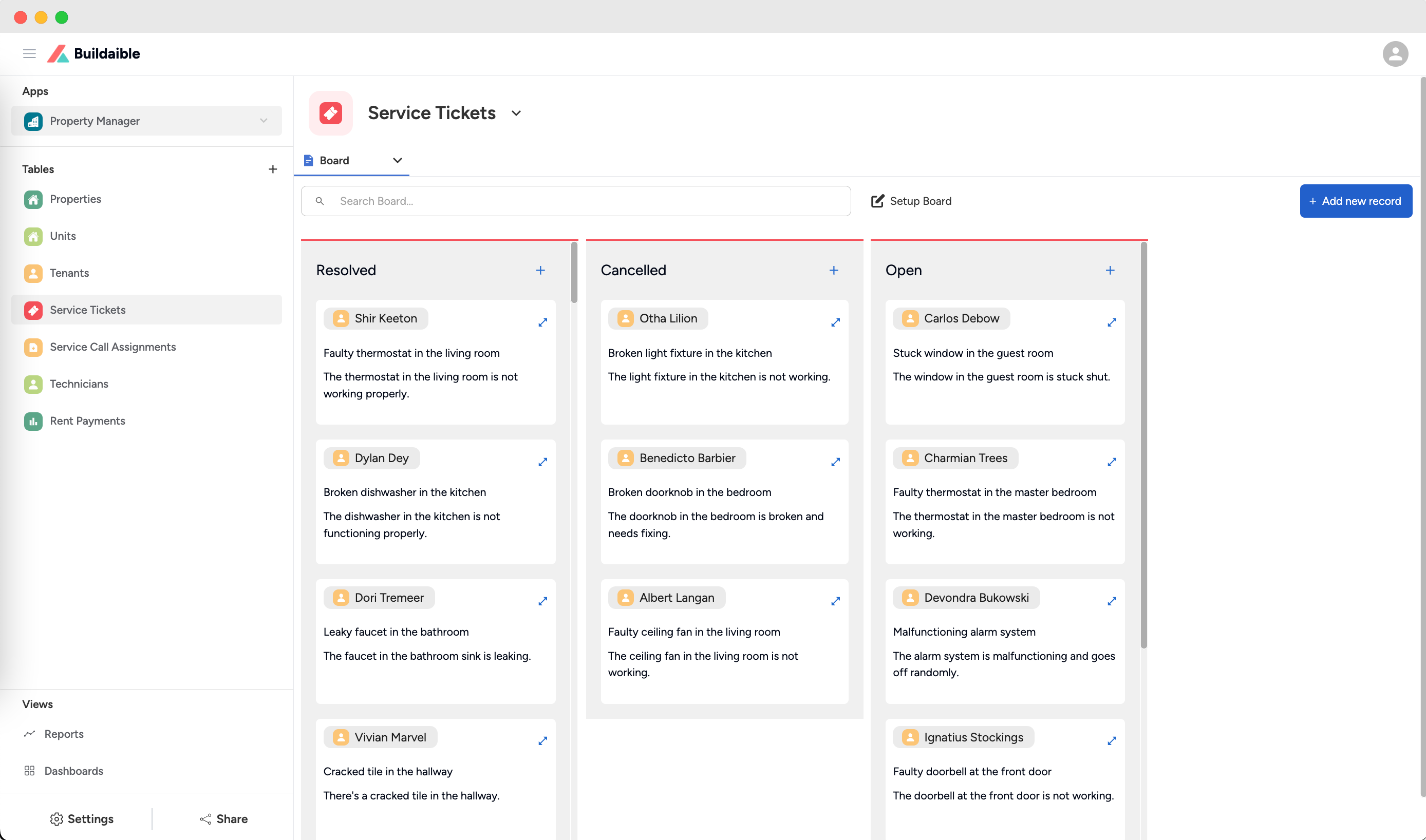Click the Share button
The image size is (1426, 840).
pos(223,819)
